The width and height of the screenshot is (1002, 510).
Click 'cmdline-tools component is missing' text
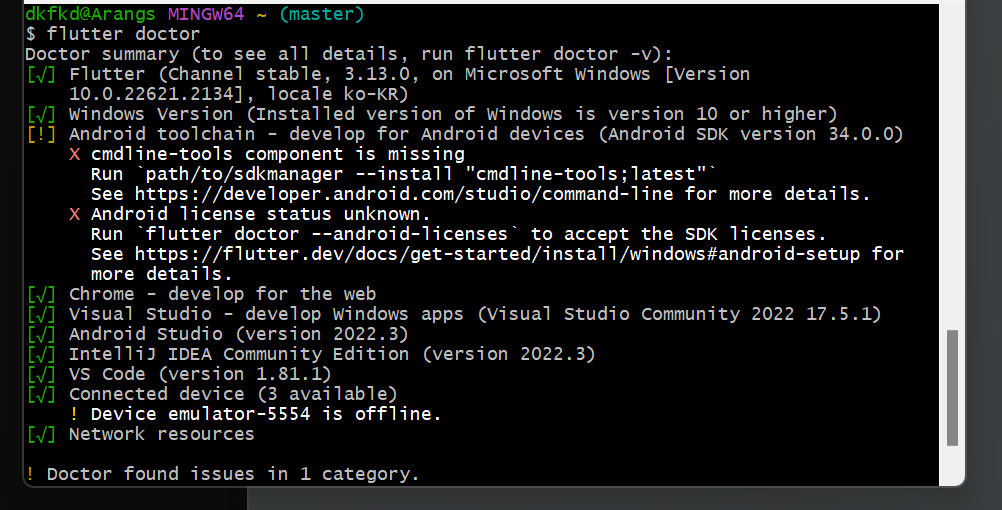click(x=277, y=154)
